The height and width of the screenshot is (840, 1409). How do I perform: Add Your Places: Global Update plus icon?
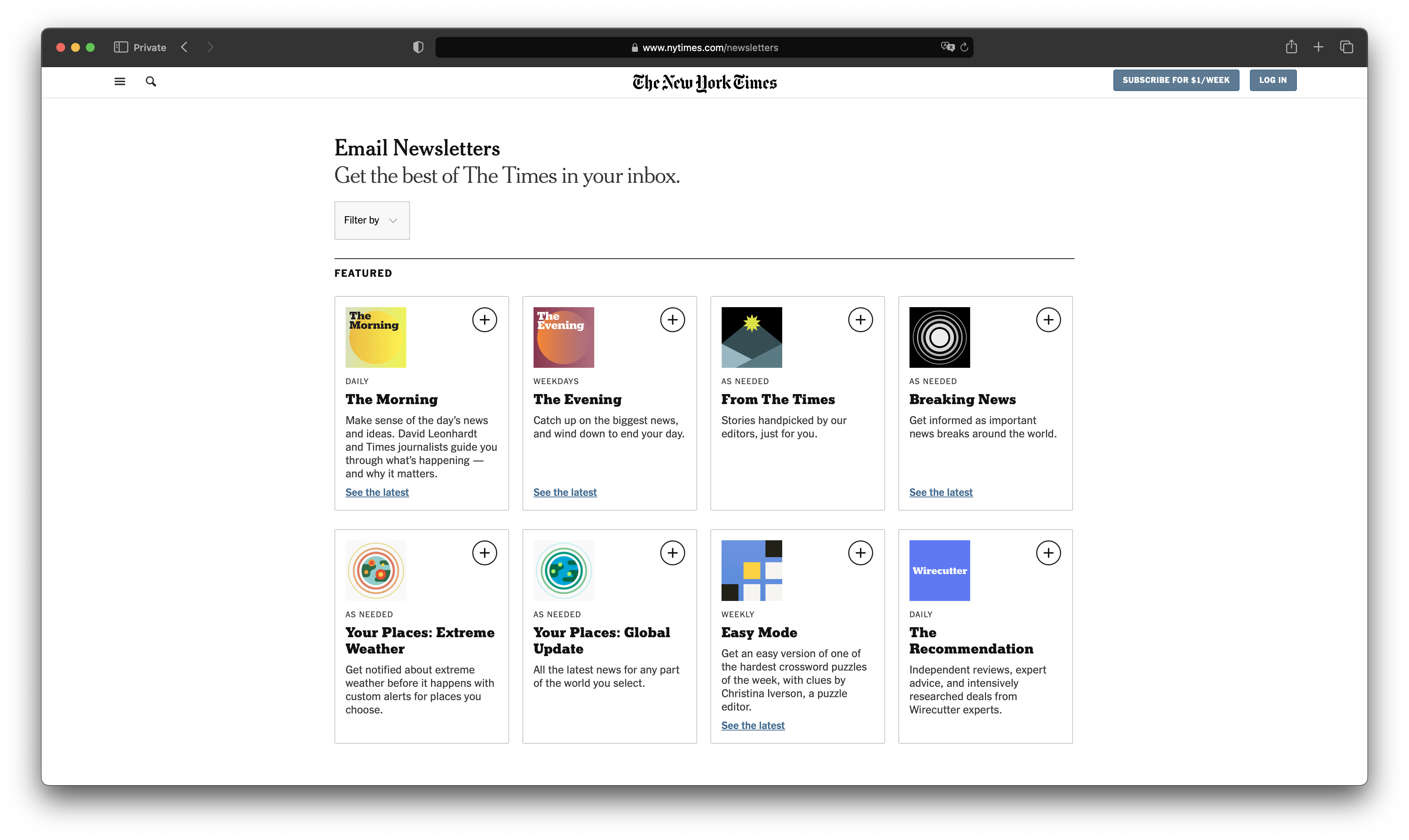(672, 553)
